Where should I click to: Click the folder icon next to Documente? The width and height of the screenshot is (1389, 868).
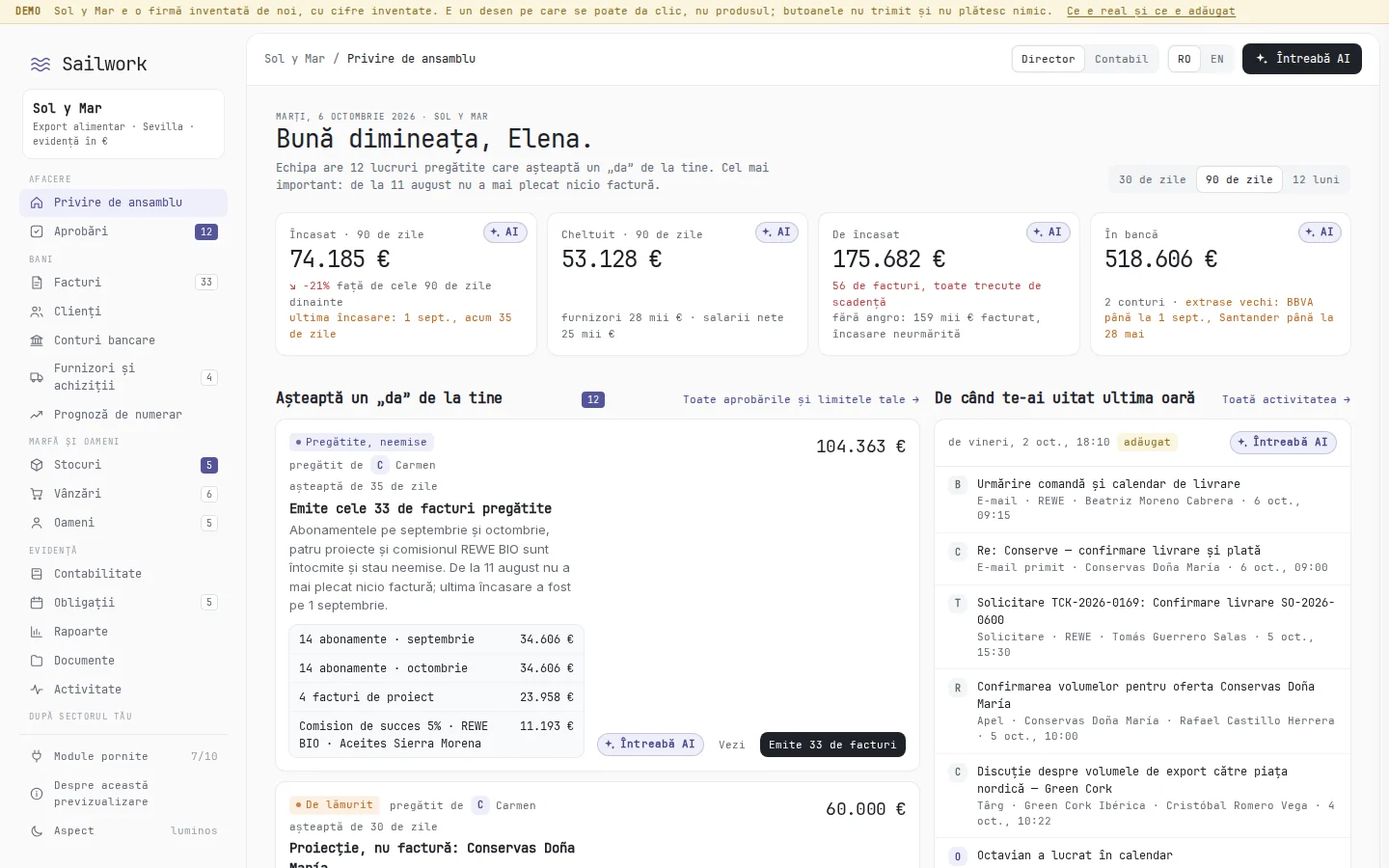(x=37, y=661)
